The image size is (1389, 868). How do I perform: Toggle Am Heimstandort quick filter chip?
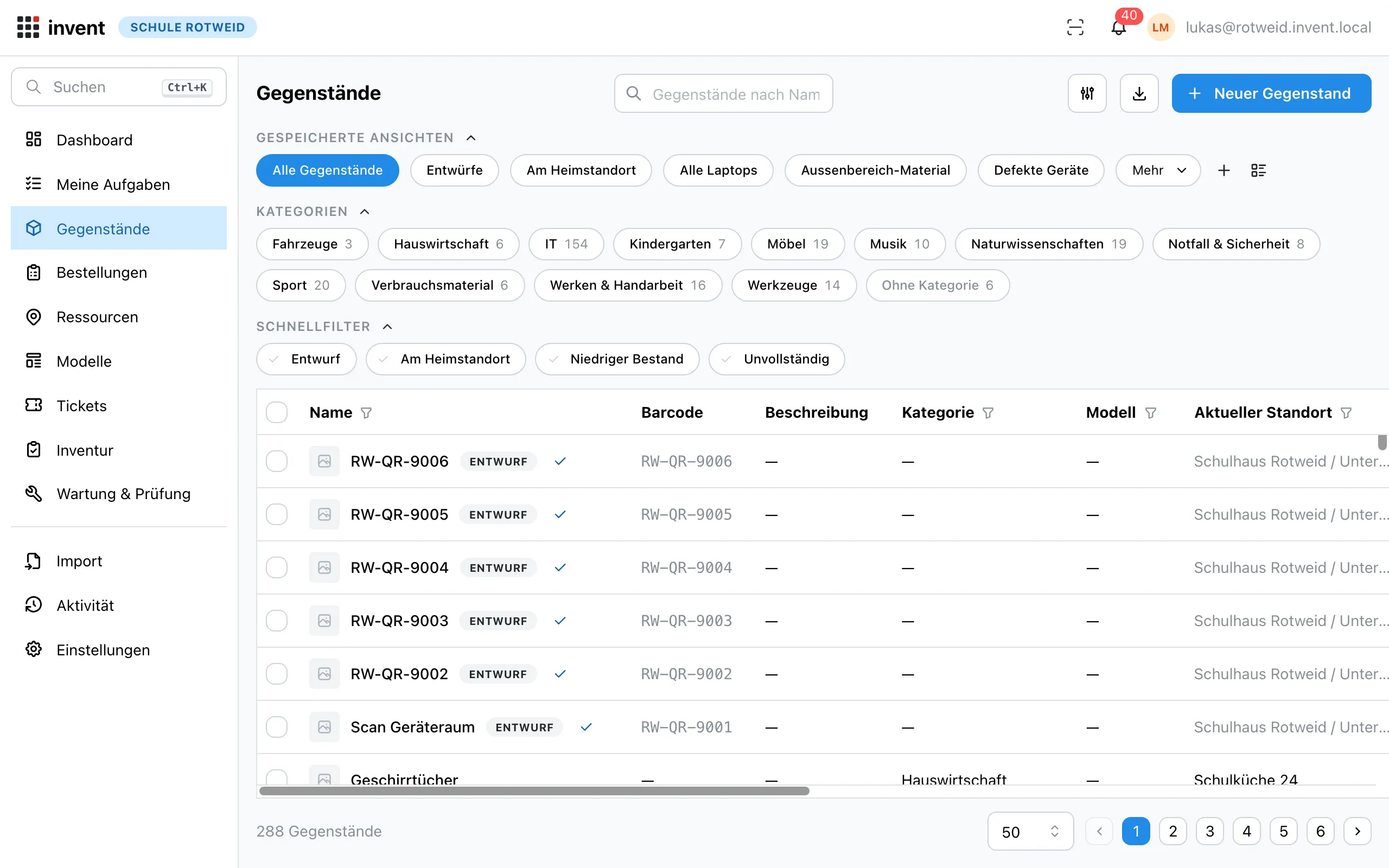[446, 359]
